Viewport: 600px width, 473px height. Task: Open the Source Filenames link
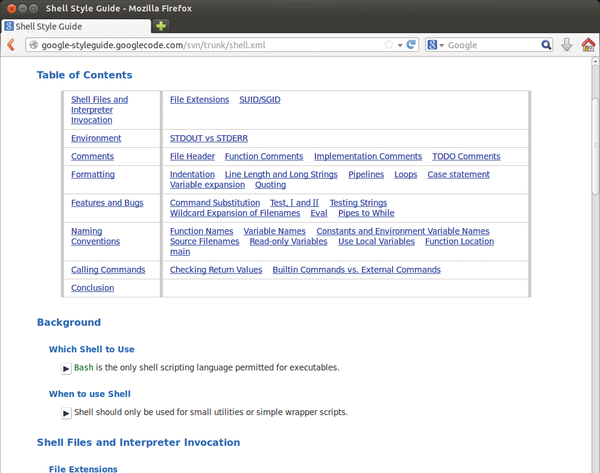coord(204,241)
